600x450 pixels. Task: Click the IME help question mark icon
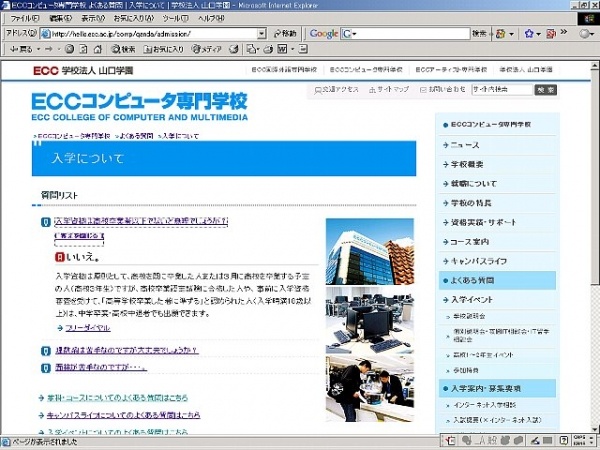click(x=564, y=441)
